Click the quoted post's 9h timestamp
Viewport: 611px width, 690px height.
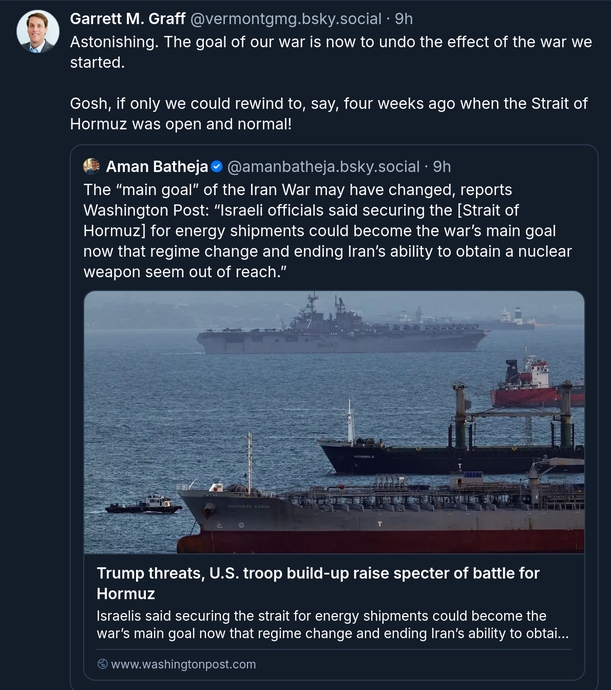coord(442,166)
